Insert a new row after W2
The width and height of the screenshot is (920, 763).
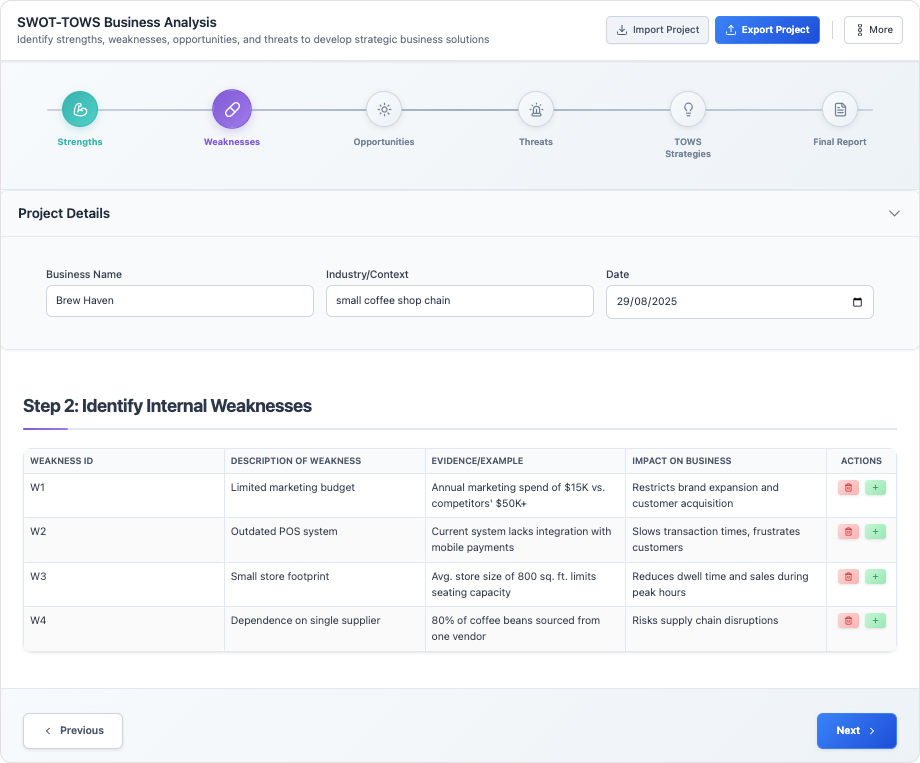875,531
